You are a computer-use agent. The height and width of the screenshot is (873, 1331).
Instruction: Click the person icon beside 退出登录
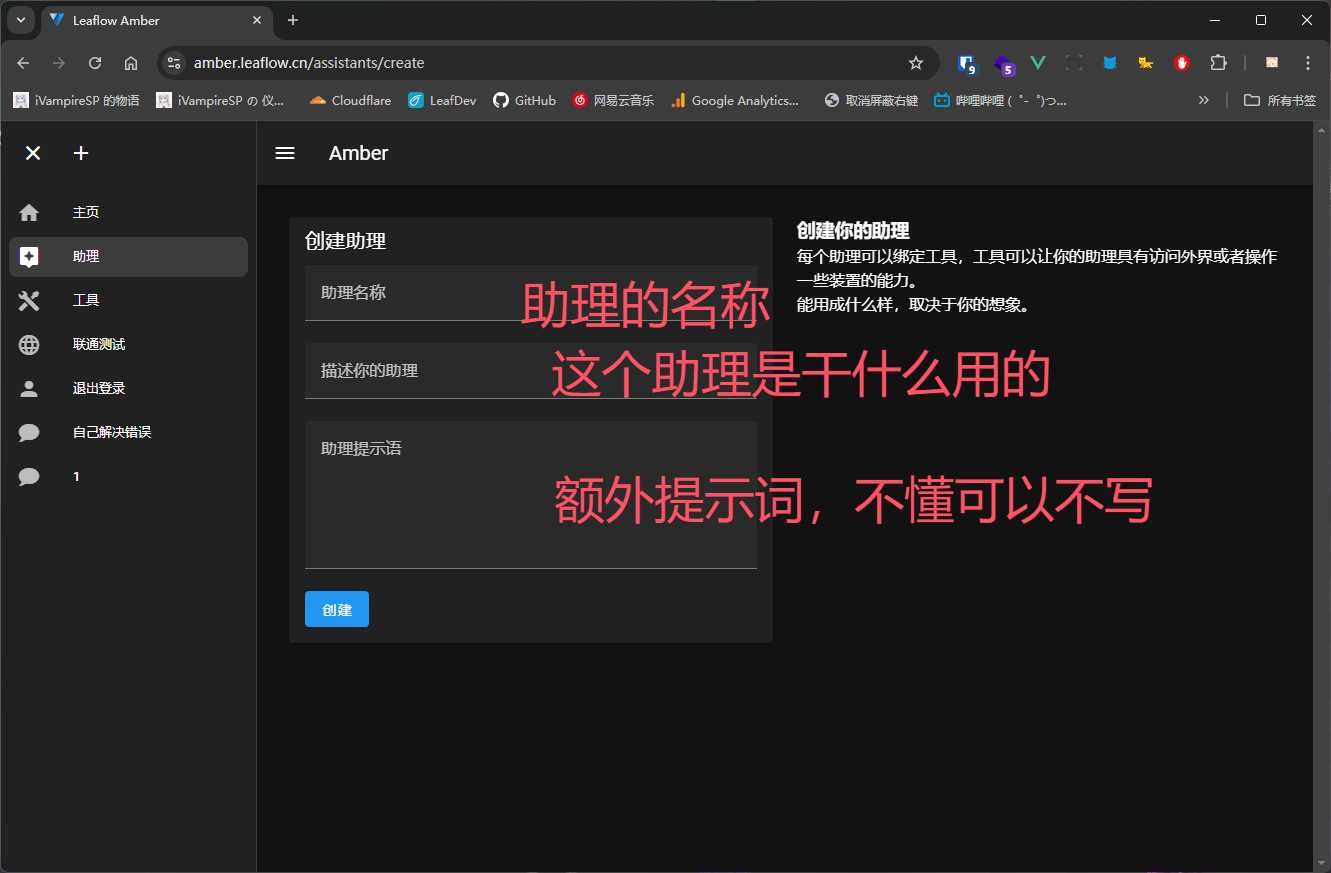29,389
